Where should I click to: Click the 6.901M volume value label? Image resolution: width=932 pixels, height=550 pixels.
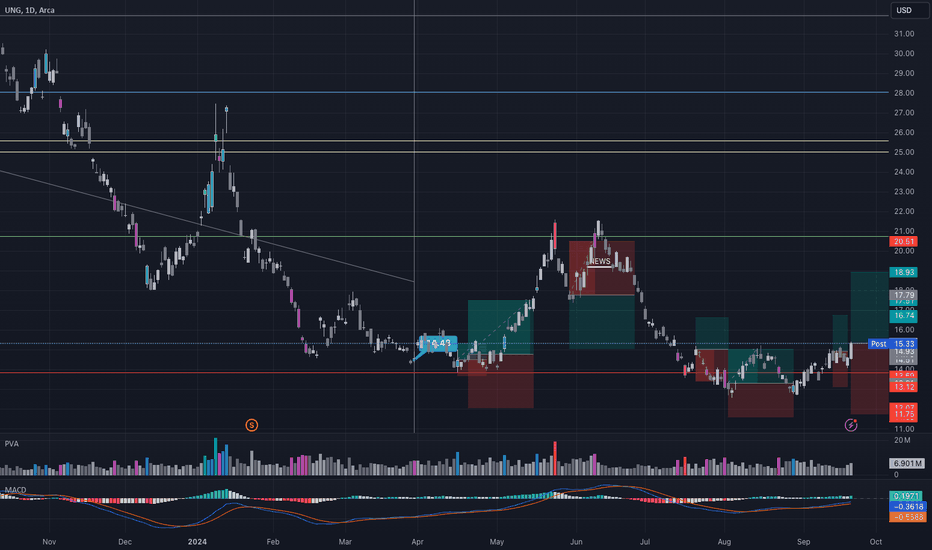[x=907, y=463]
